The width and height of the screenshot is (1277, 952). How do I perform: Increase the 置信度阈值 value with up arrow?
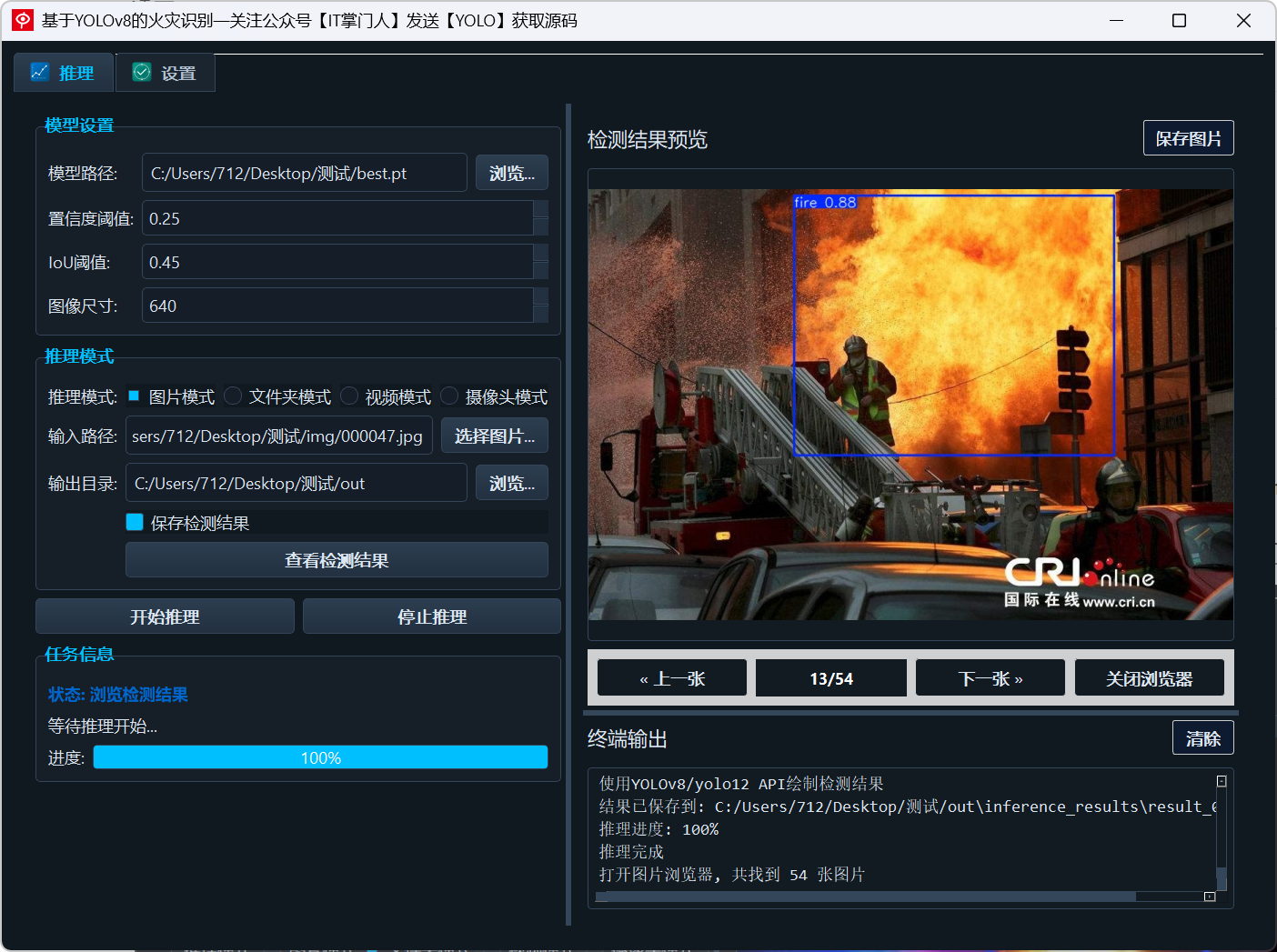click(x=541, y=210)
